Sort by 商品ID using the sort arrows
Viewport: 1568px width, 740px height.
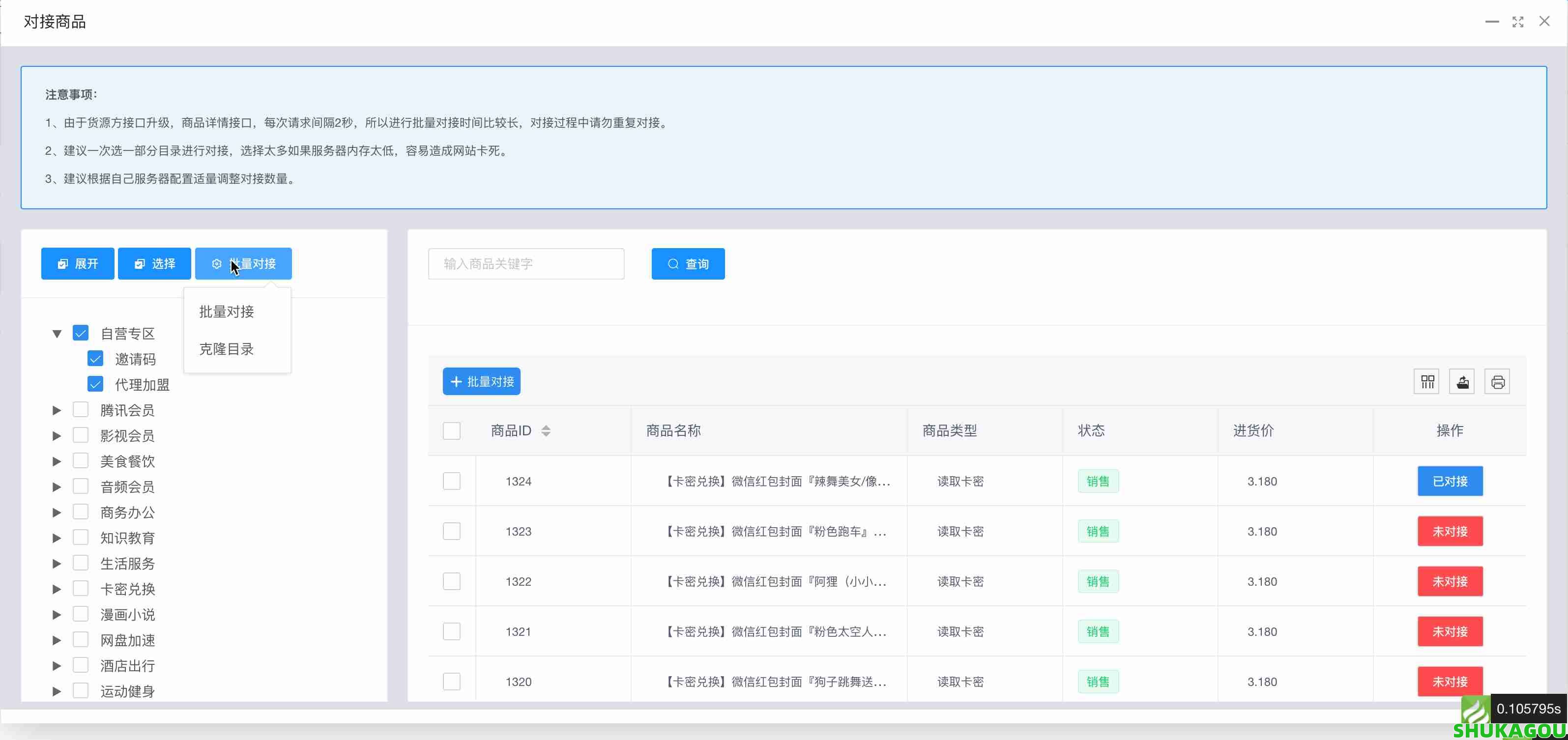coord(546,431)
